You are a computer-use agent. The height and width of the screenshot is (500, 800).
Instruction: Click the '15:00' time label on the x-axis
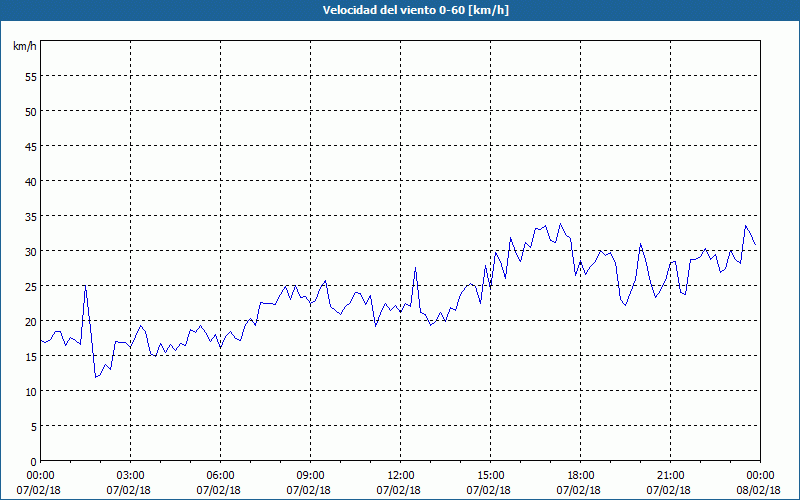click(490, 476)
